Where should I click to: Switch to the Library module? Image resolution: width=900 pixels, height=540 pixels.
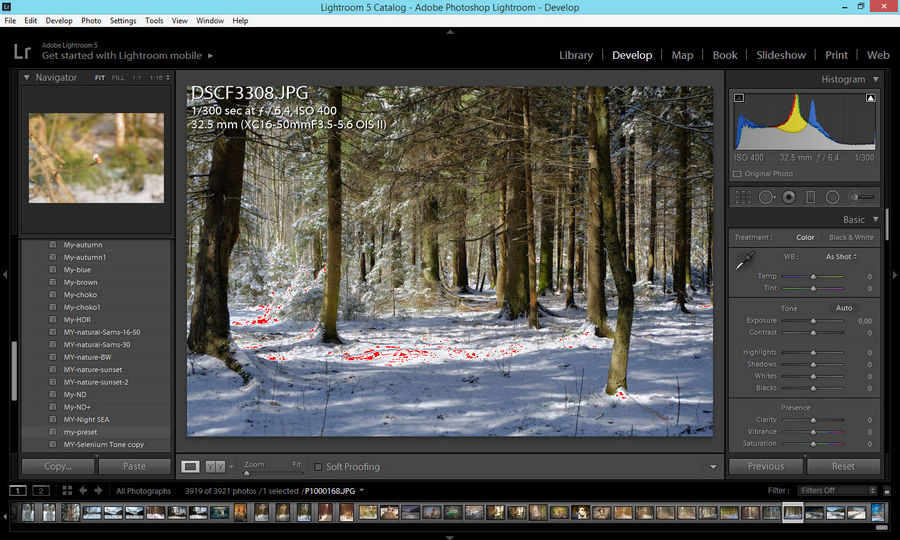click(x=576, y=55)
